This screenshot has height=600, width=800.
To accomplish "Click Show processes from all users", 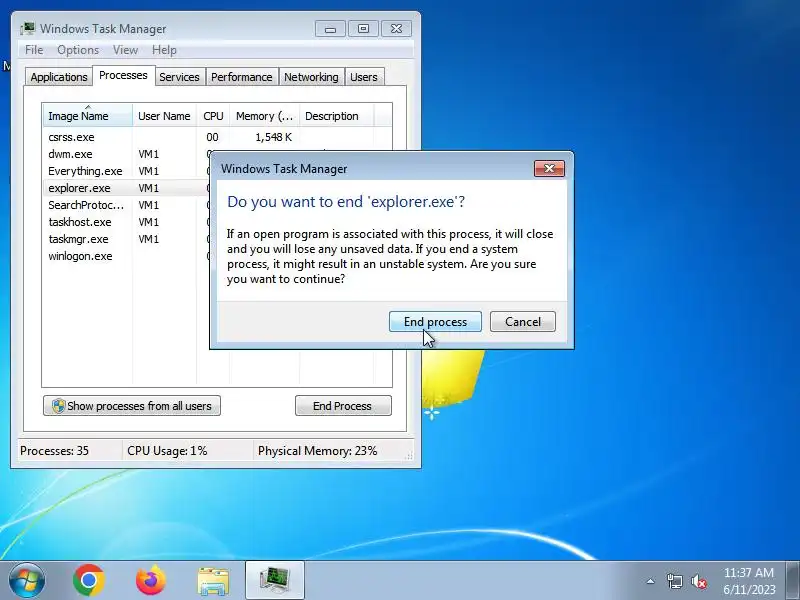I will pos(132,406).
